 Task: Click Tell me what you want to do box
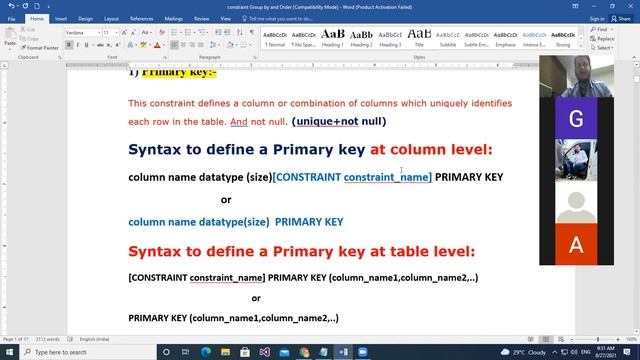[x=278, y=19]
